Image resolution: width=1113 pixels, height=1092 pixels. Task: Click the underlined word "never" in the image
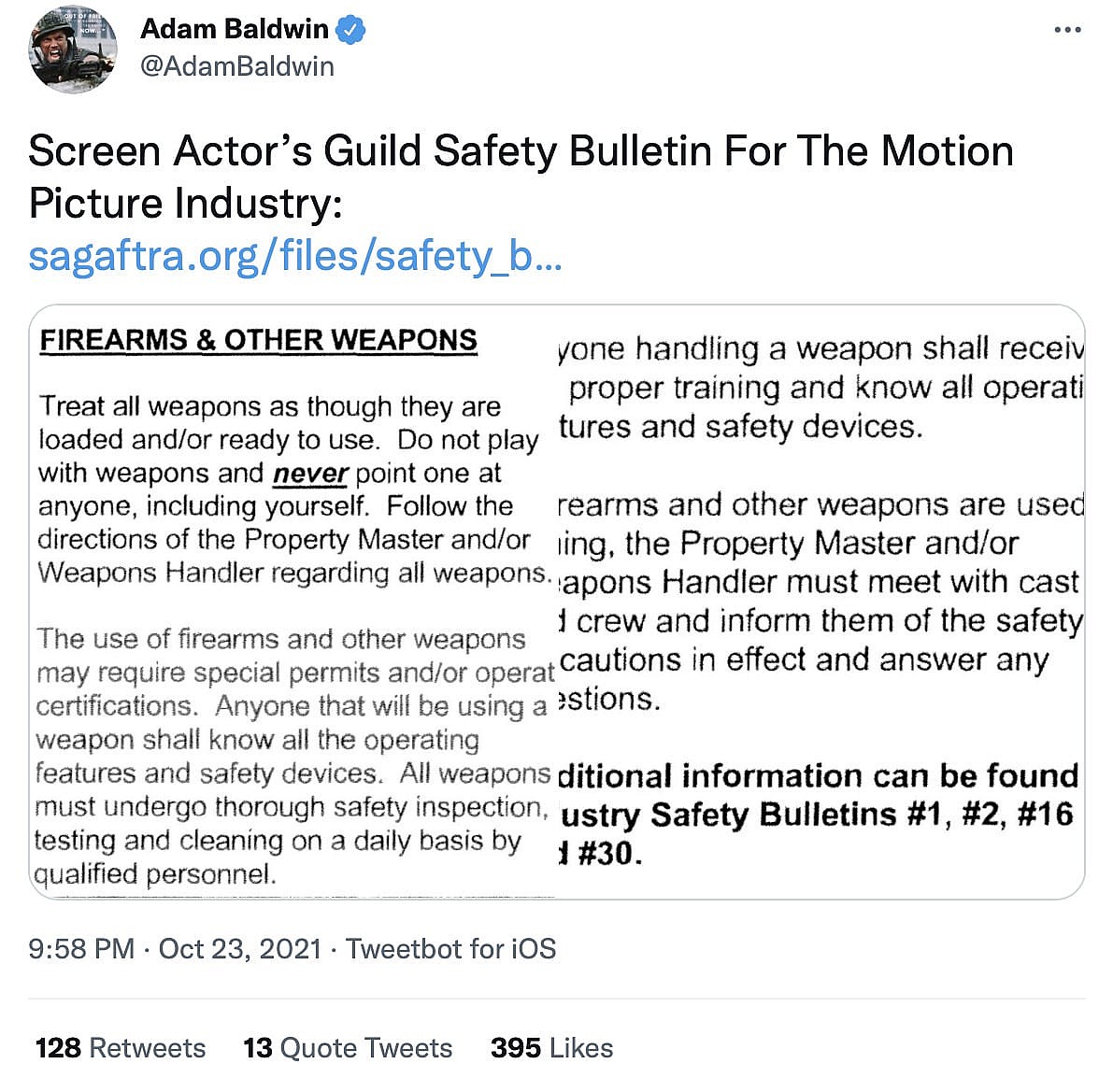point(309,474)
